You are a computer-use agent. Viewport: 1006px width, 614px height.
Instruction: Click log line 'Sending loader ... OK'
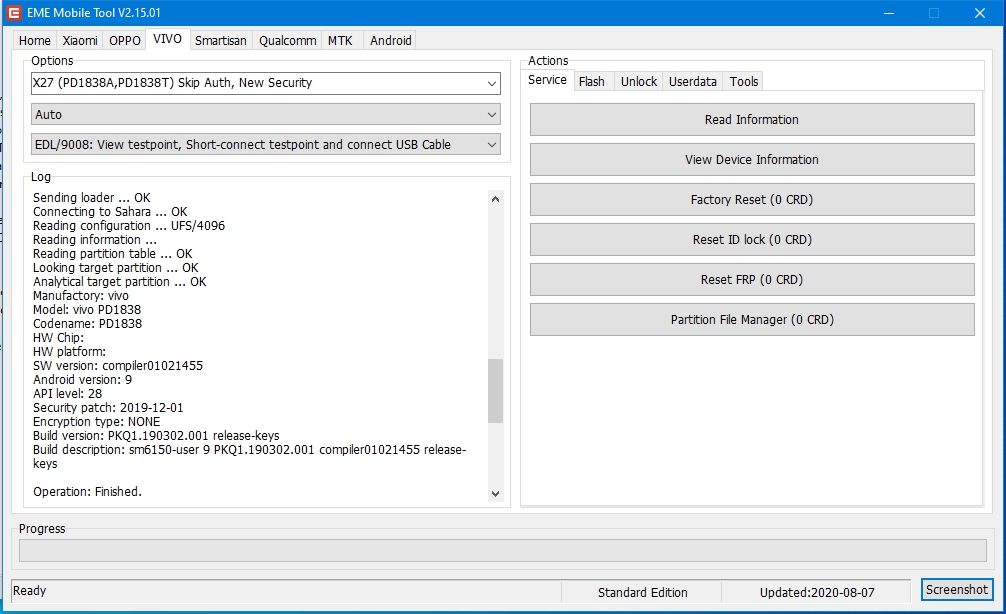point(92,198)
